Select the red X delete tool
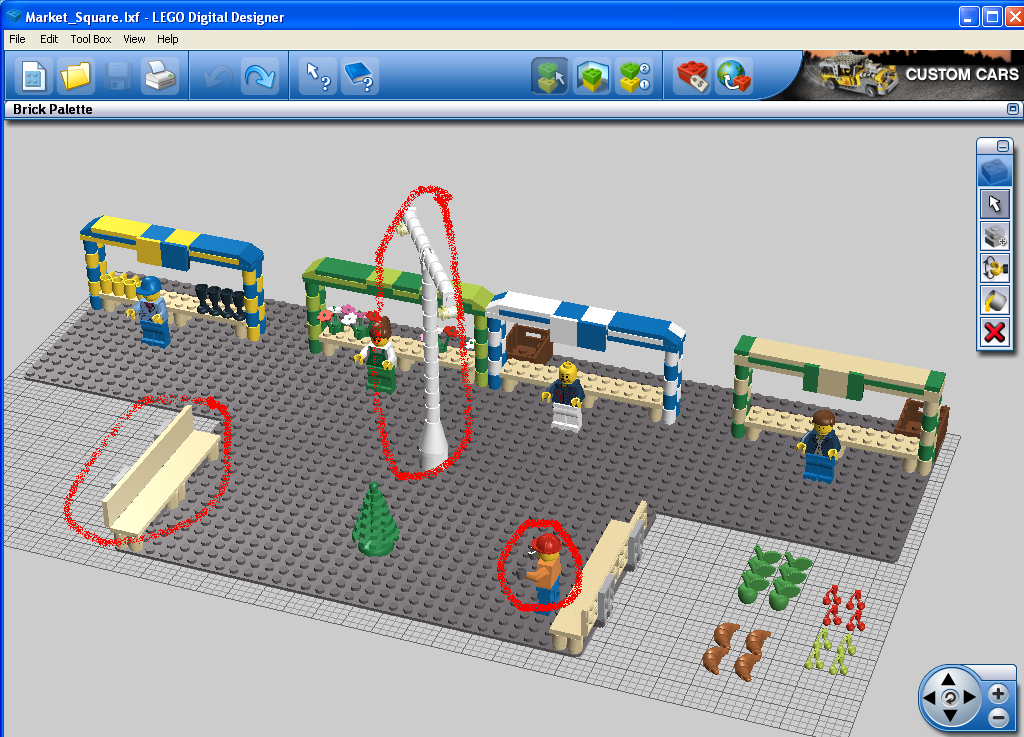Image resolution: width=1024 pixels, height=737 pixels. click(995, 332)
